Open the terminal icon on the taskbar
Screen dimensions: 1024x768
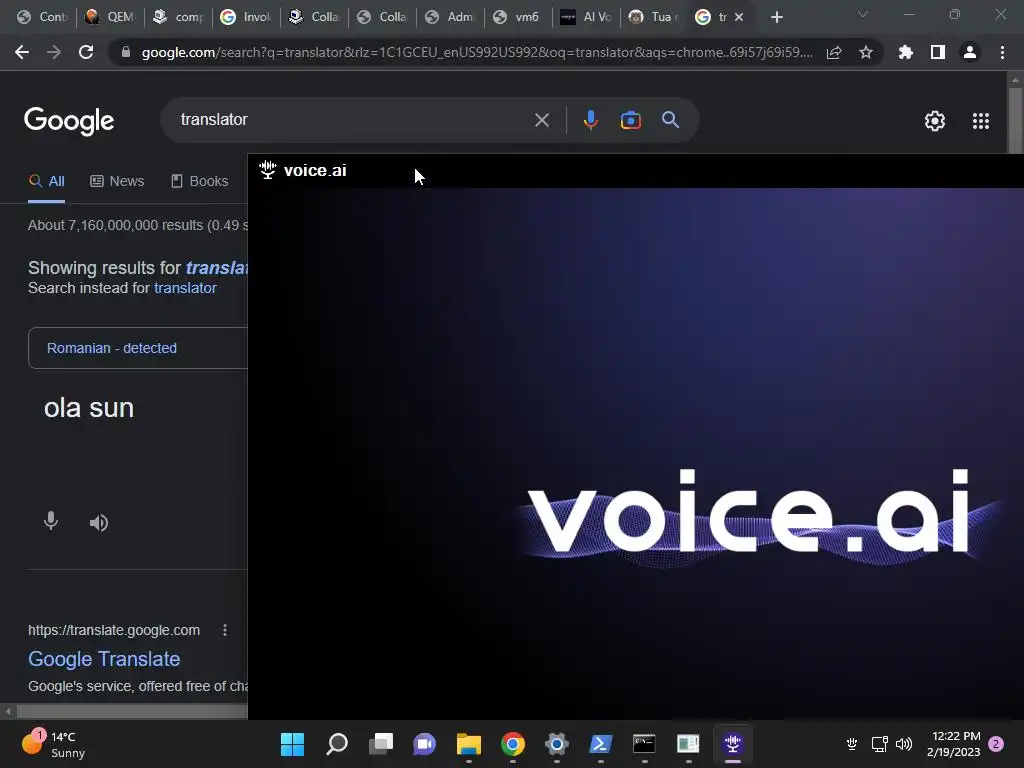click(x=644, y=744)
